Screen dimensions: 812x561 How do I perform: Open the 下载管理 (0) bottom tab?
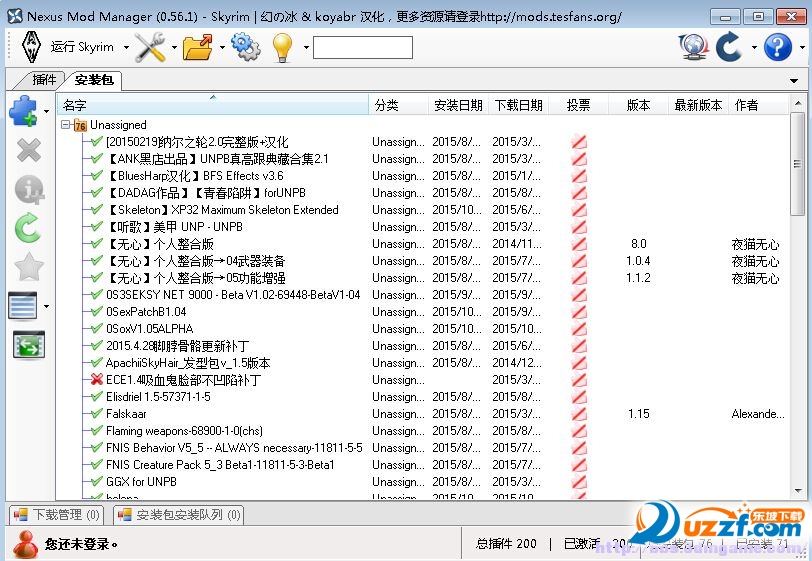tap(57, 514)
